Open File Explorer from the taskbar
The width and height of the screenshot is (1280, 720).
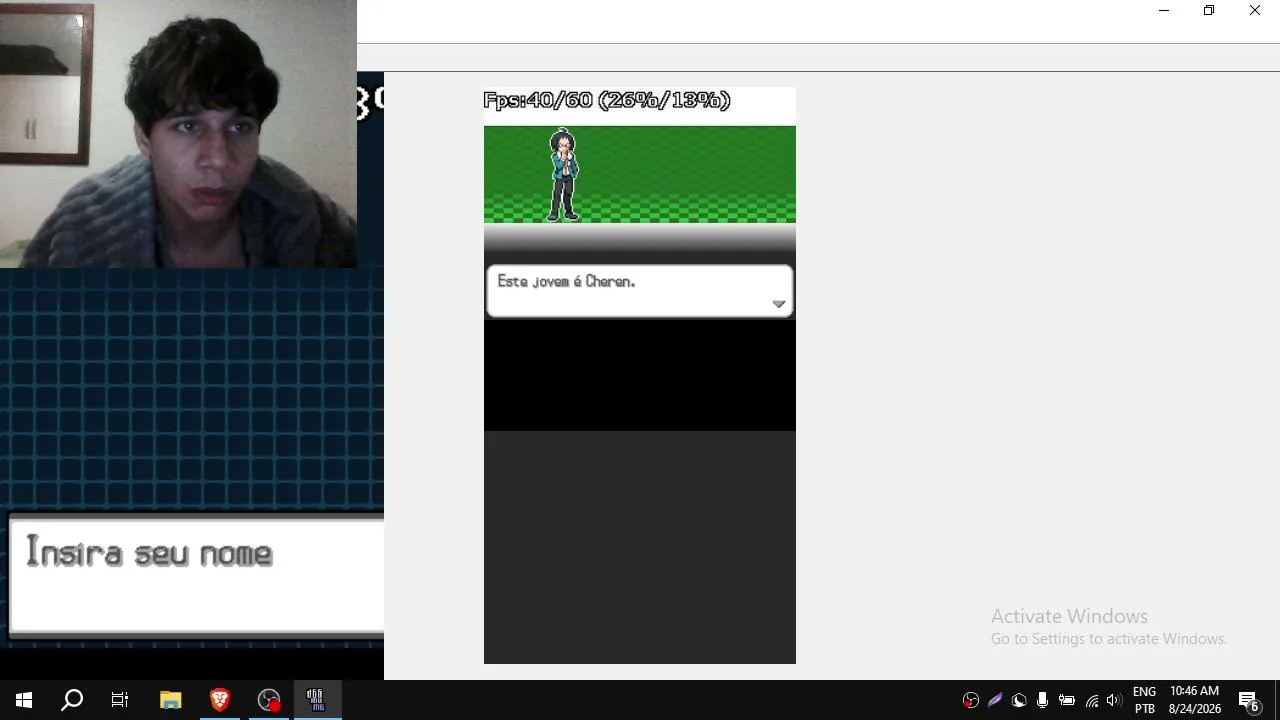171,700
